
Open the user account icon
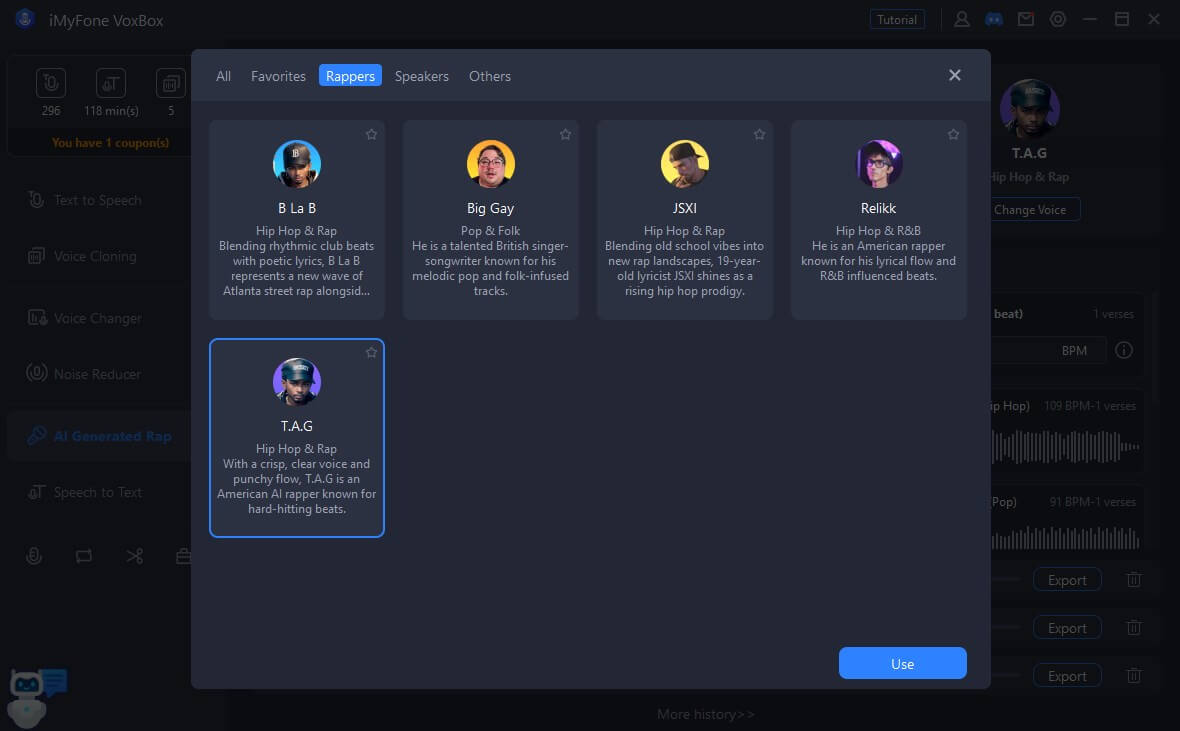[x=961, y=19]
